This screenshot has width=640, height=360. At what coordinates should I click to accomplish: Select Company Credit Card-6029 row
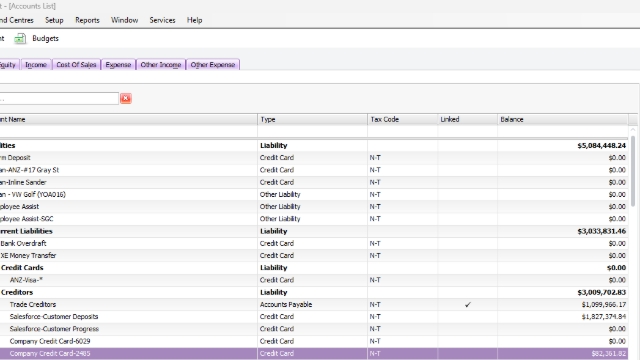point(313,341)
